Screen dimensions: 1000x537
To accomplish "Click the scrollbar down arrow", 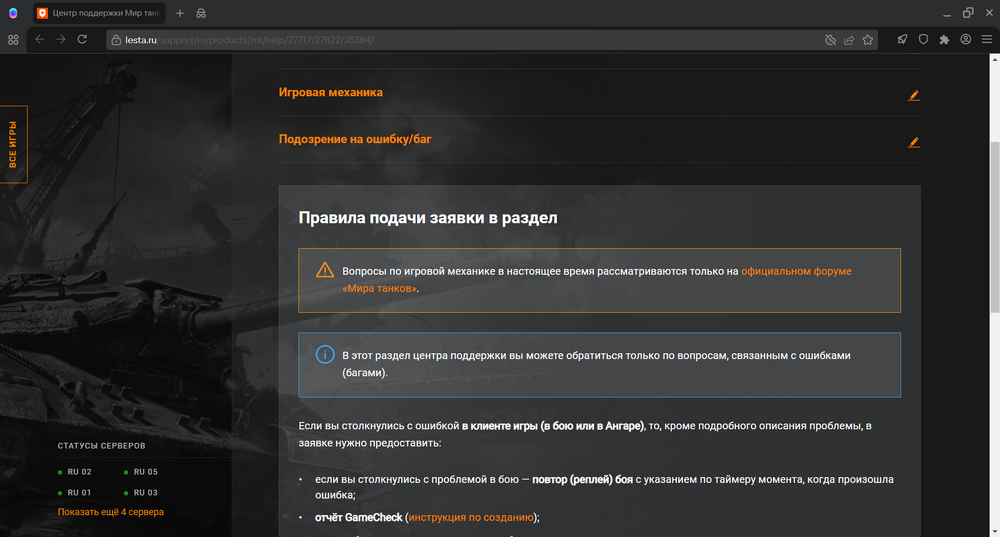I will tap(994, 531).
